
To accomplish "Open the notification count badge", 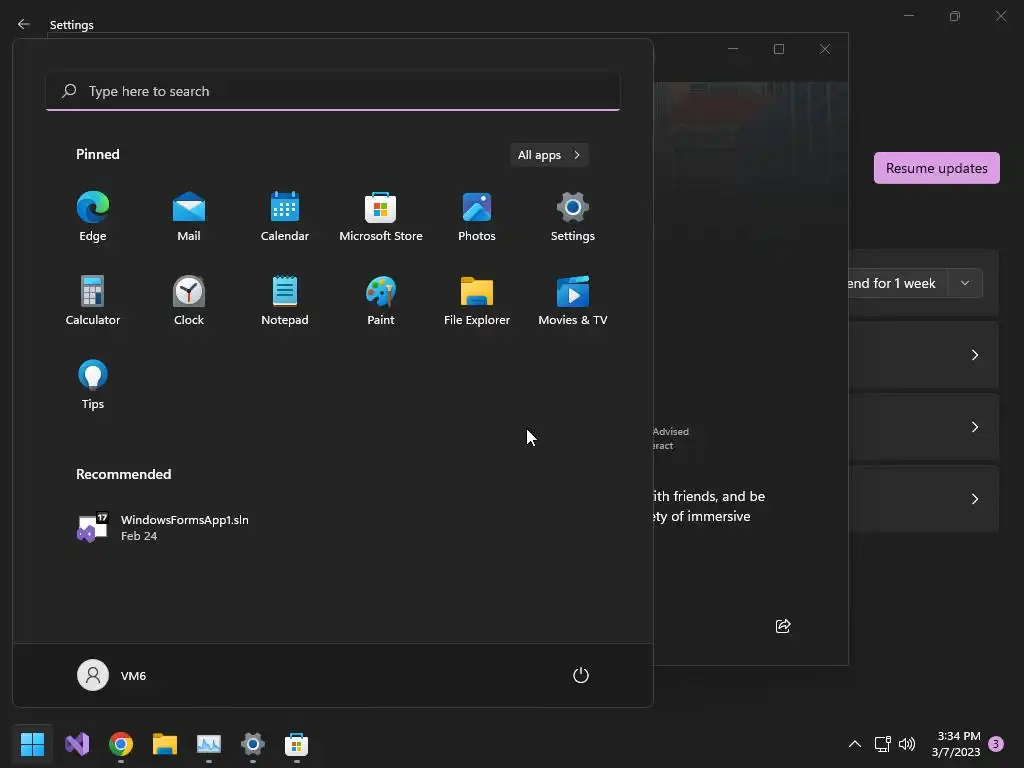I will click(996, 744).
